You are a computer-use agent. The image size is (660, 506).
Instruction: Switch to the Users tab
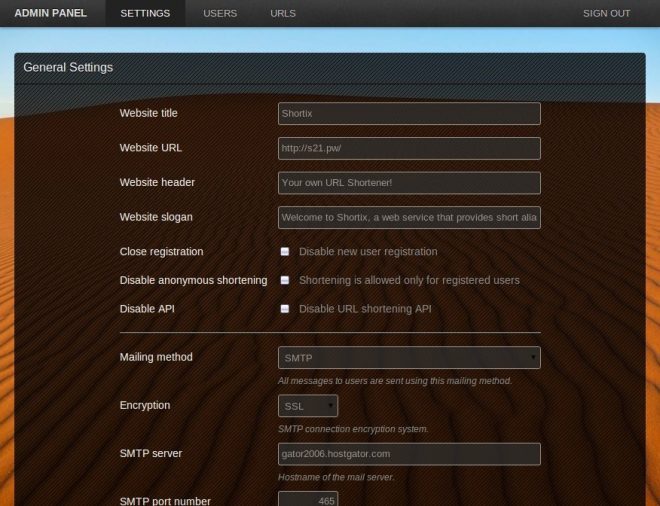coord(220,13)
